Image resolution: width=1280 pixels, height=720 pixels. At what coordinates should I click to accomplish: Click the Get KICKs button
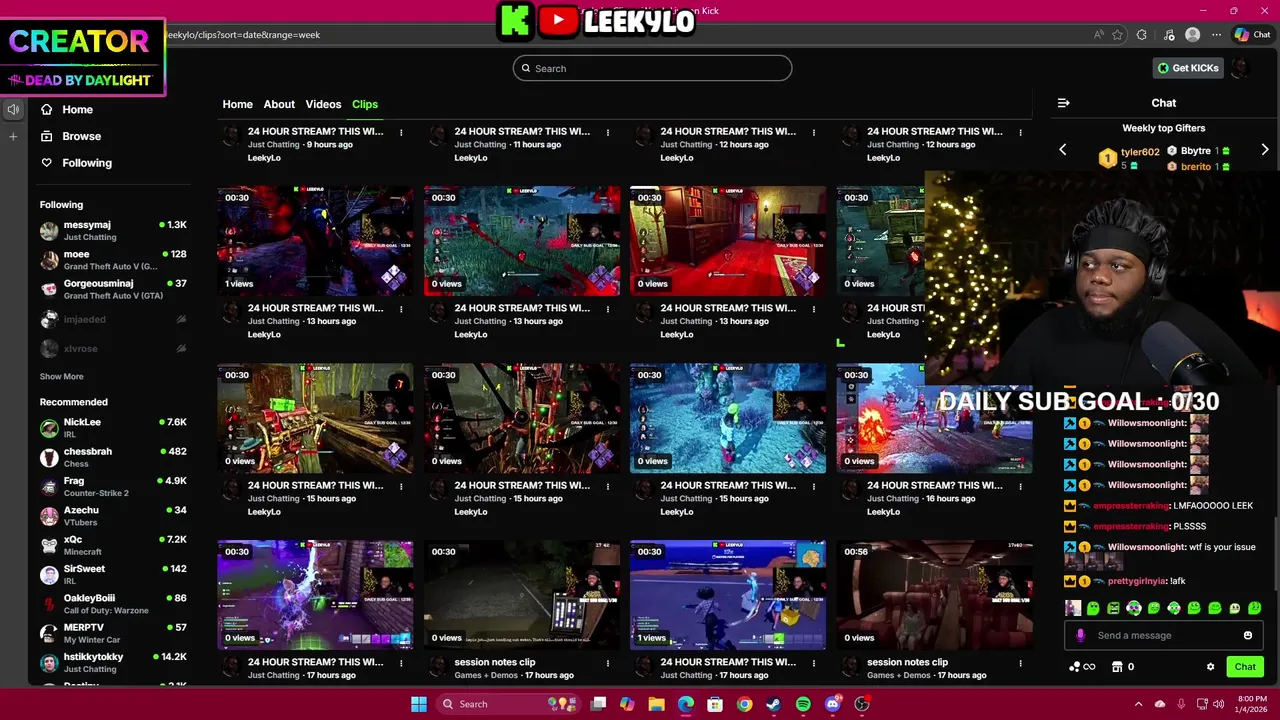click(x=1188, y=68)
